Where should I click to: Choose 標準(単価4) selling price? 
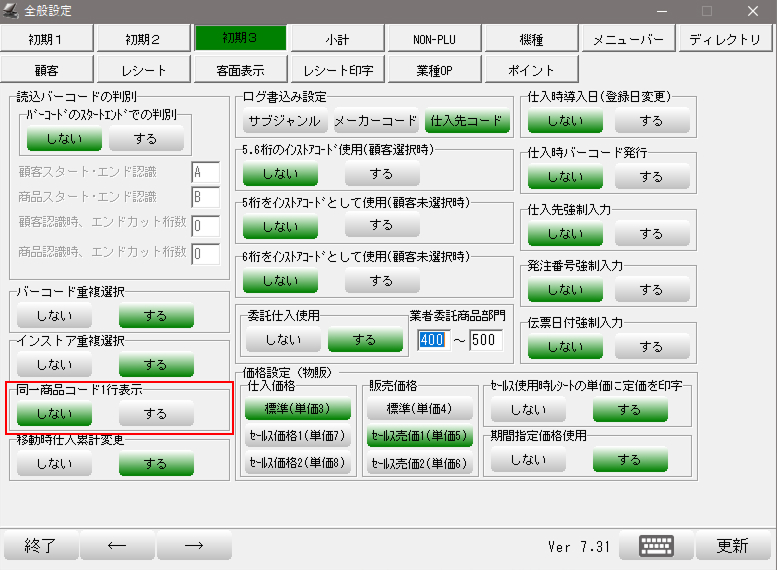pos(420,408)
